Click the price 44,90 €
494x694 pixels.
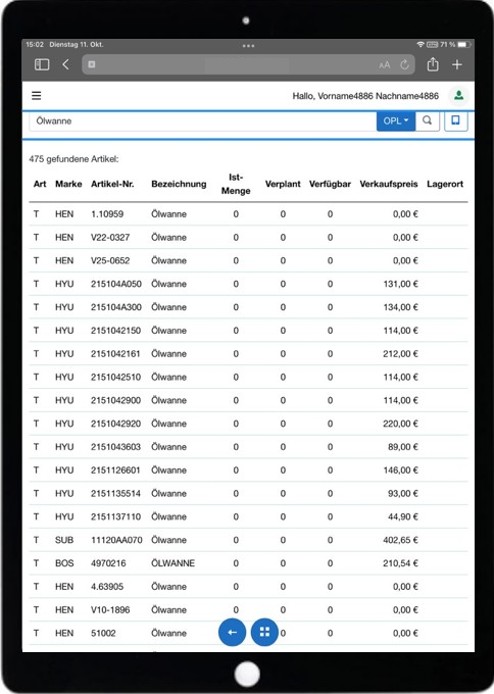[x=403, y=517]
